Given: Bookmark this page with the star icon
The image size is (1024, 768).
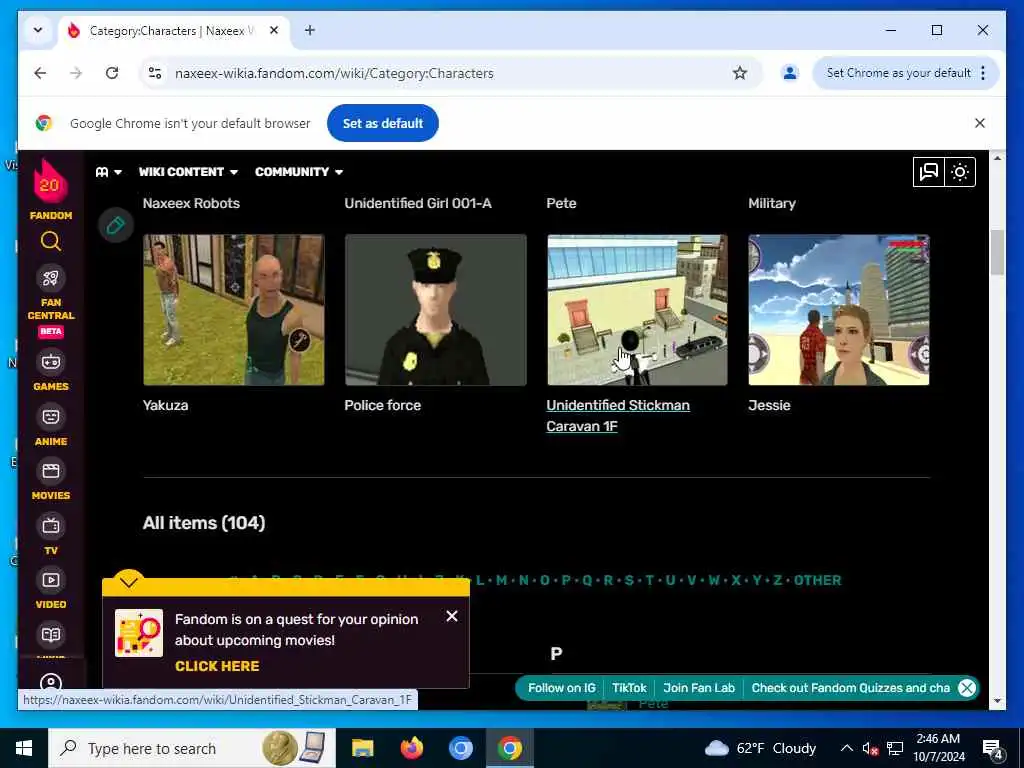Looking at the screenshot, I should [x=739, y=73].
